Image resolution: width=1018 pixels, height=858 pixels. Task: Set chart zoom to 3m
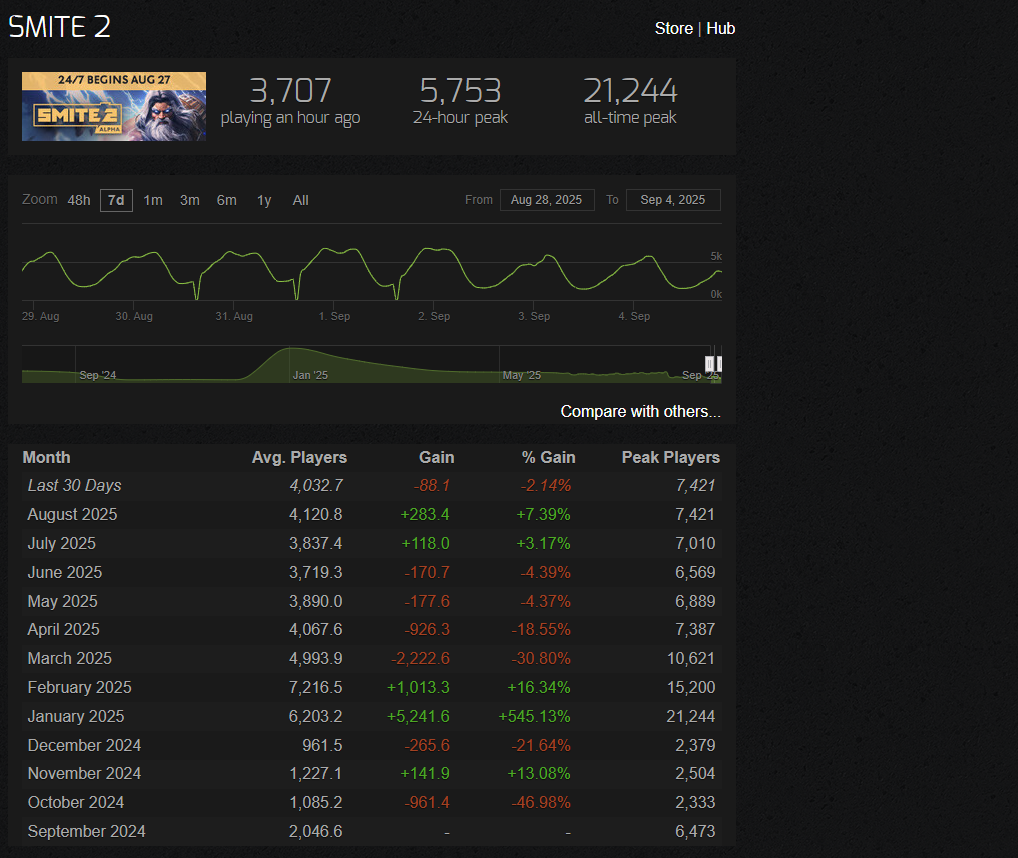point(190,201)
